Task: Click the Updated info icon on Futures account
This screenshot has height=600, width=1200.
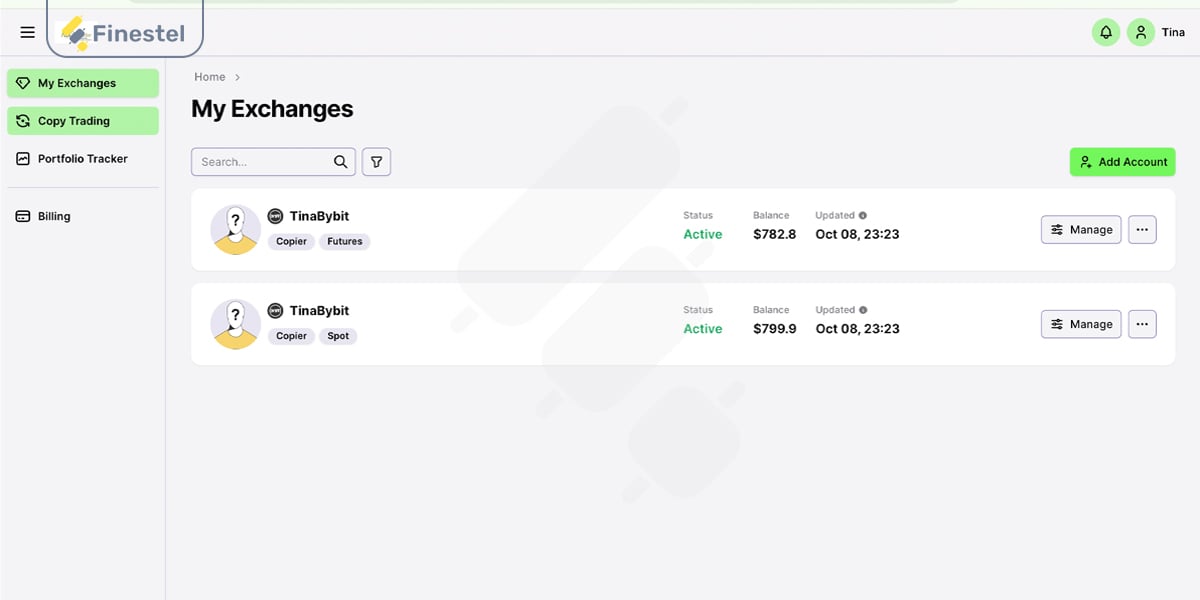Action: (863, 215)
